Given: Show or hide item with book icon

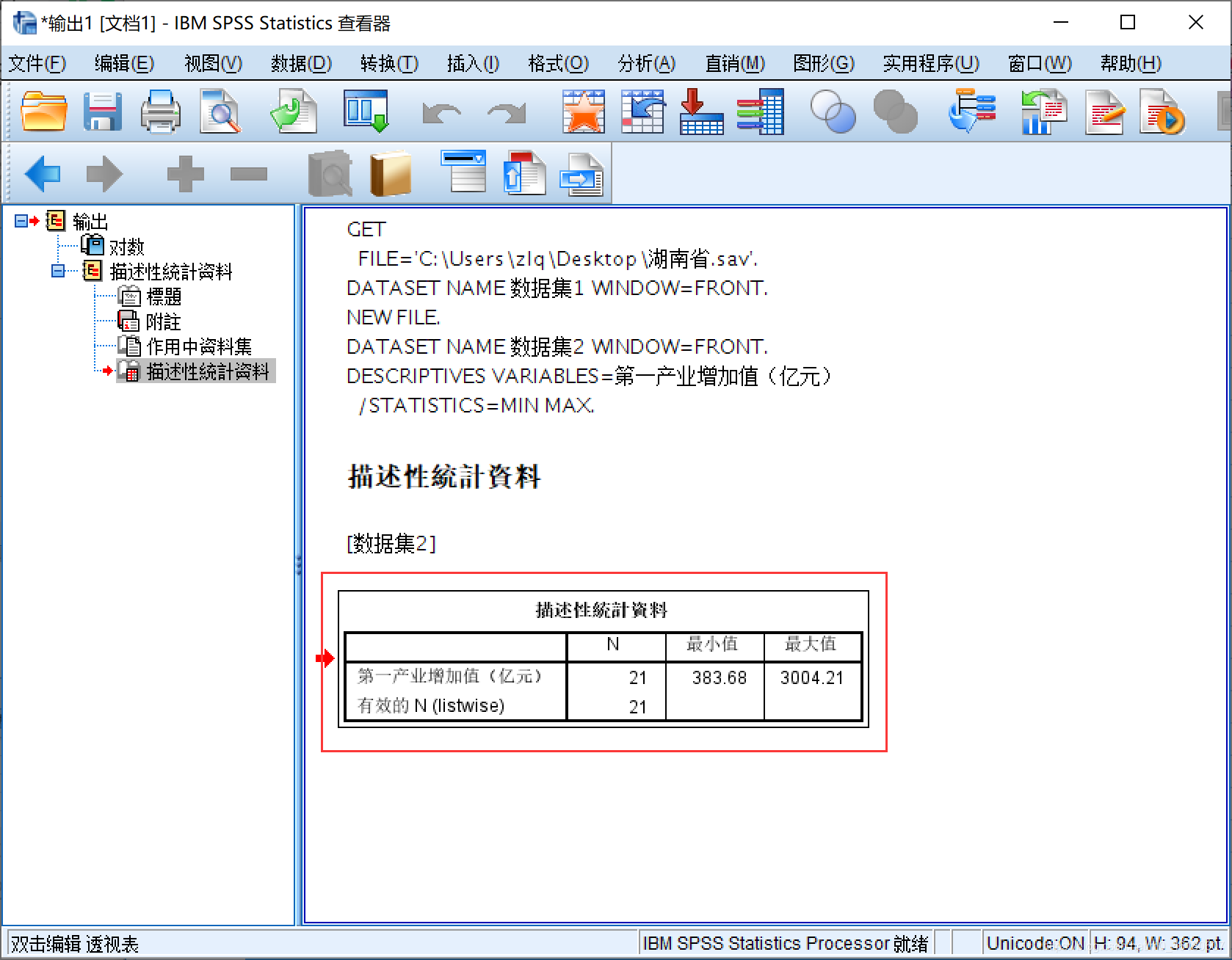Looking at the screenshot, I should tap(391, 173).
